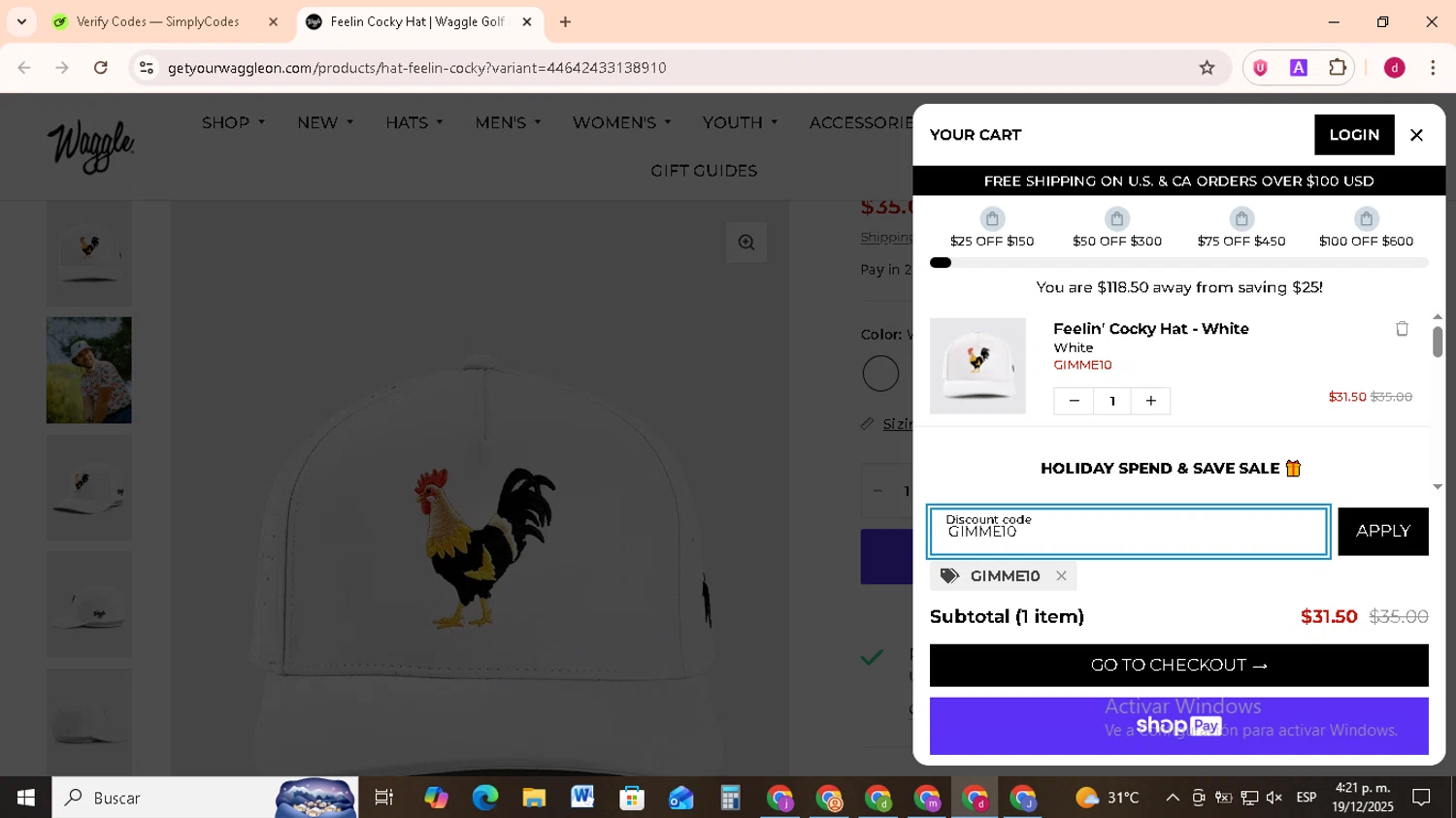Click the cart scrollbar up arrow
This screenshot has height=818, width=1456.
coord(1438,317)
